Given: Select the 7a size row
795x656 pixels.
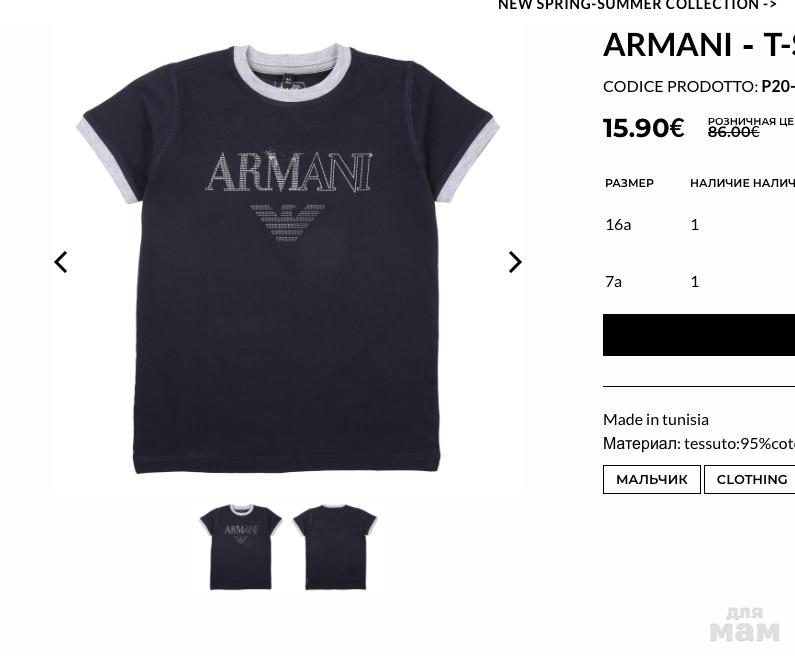Looking at the screenshot, I should (x=699, y=281).
